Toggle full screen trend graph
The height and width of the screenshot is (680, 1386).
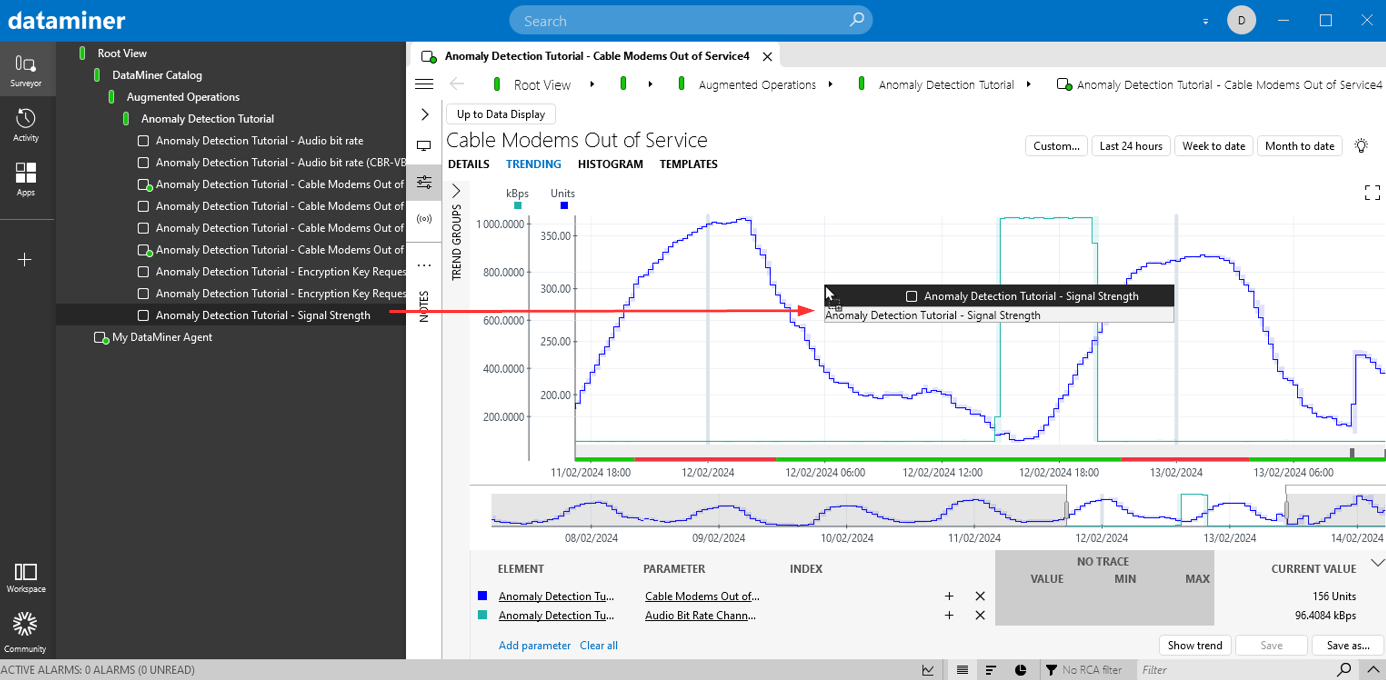[1372, 193]
